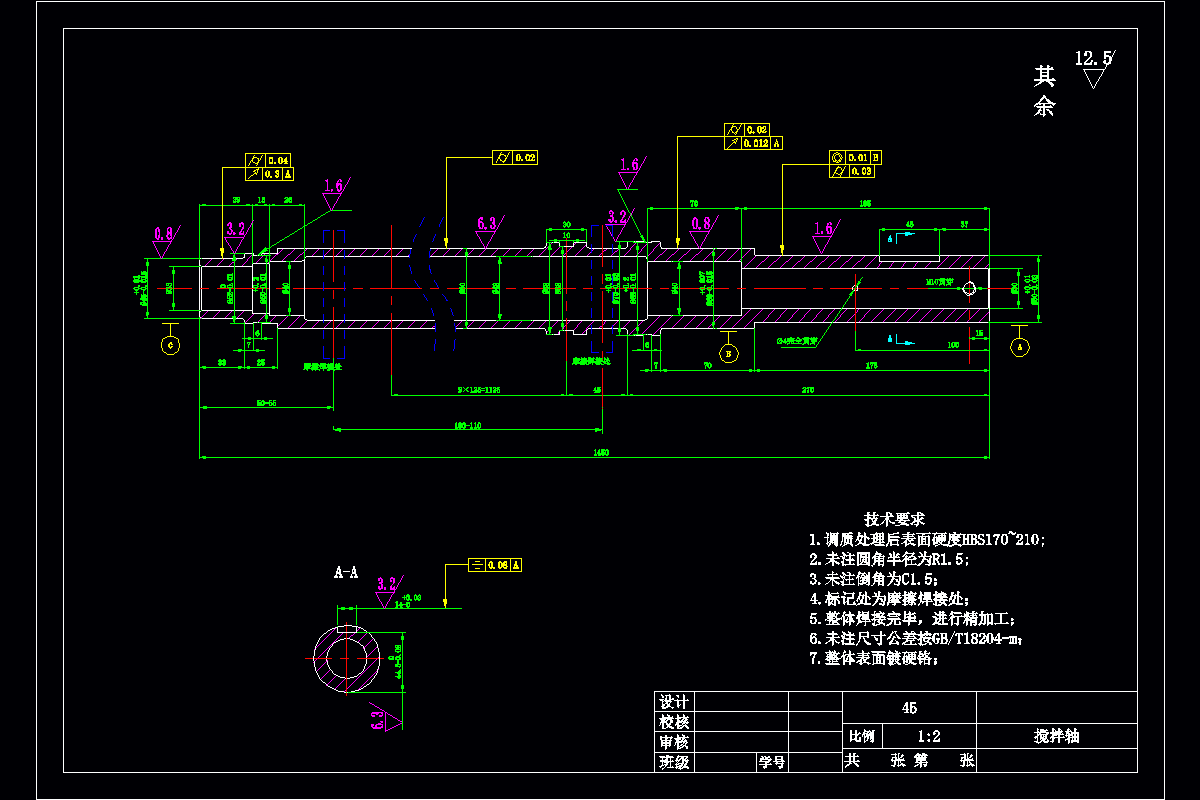Select the blue dashed friction-weld rectangle on the left
The width and height of the screenshot is (1200, 800).
pyautogui.click(x=334, y=294)
